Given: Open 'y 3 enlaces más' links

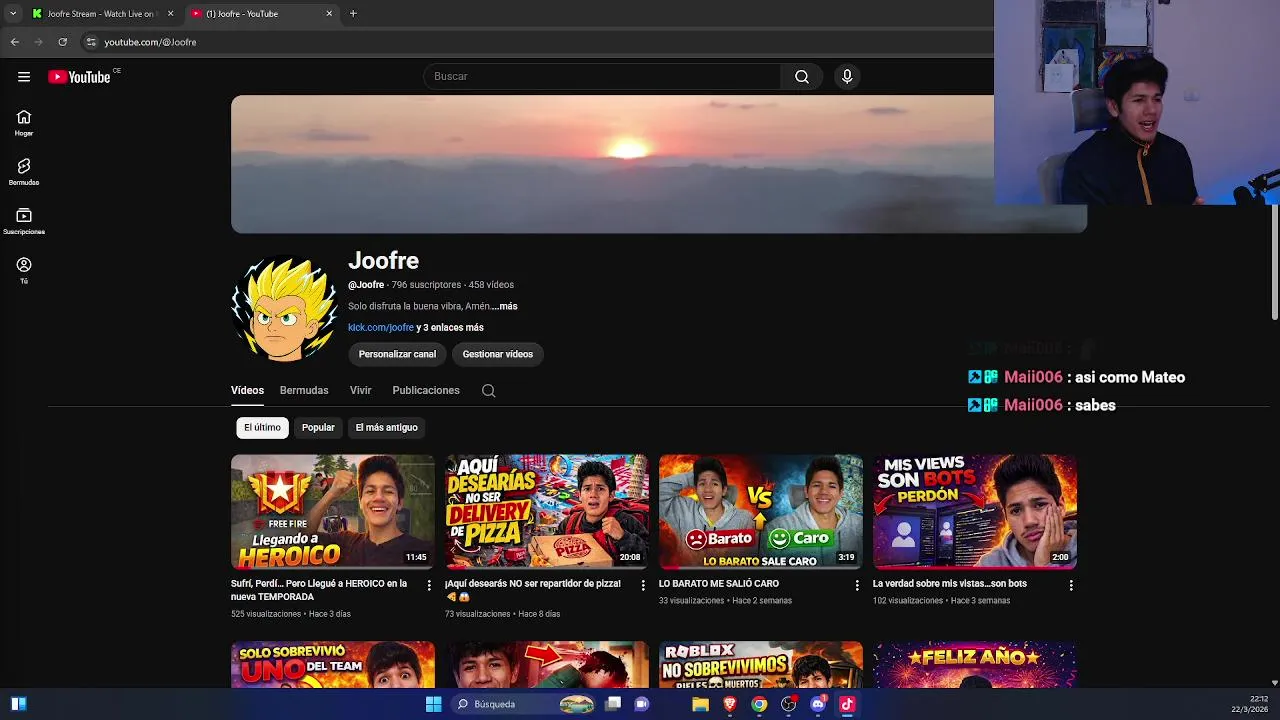Looking at the screenshot, I should (450, 328).
